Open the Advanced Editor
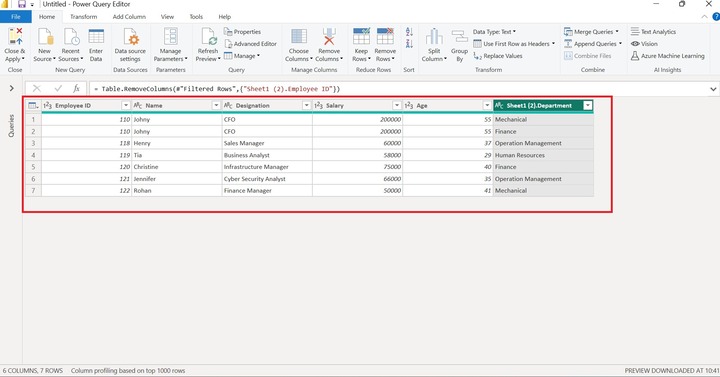This screenshot has height=377, width=720. click(250, 44)
